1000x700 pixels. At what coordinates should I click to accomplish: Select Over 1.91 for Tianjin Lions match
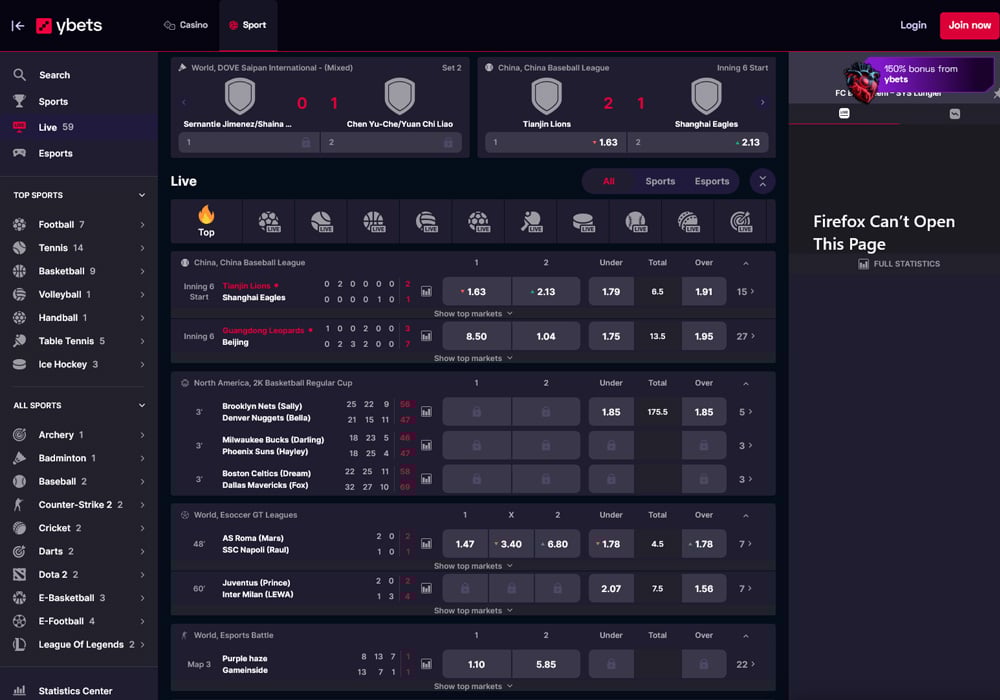click(703, 291)
